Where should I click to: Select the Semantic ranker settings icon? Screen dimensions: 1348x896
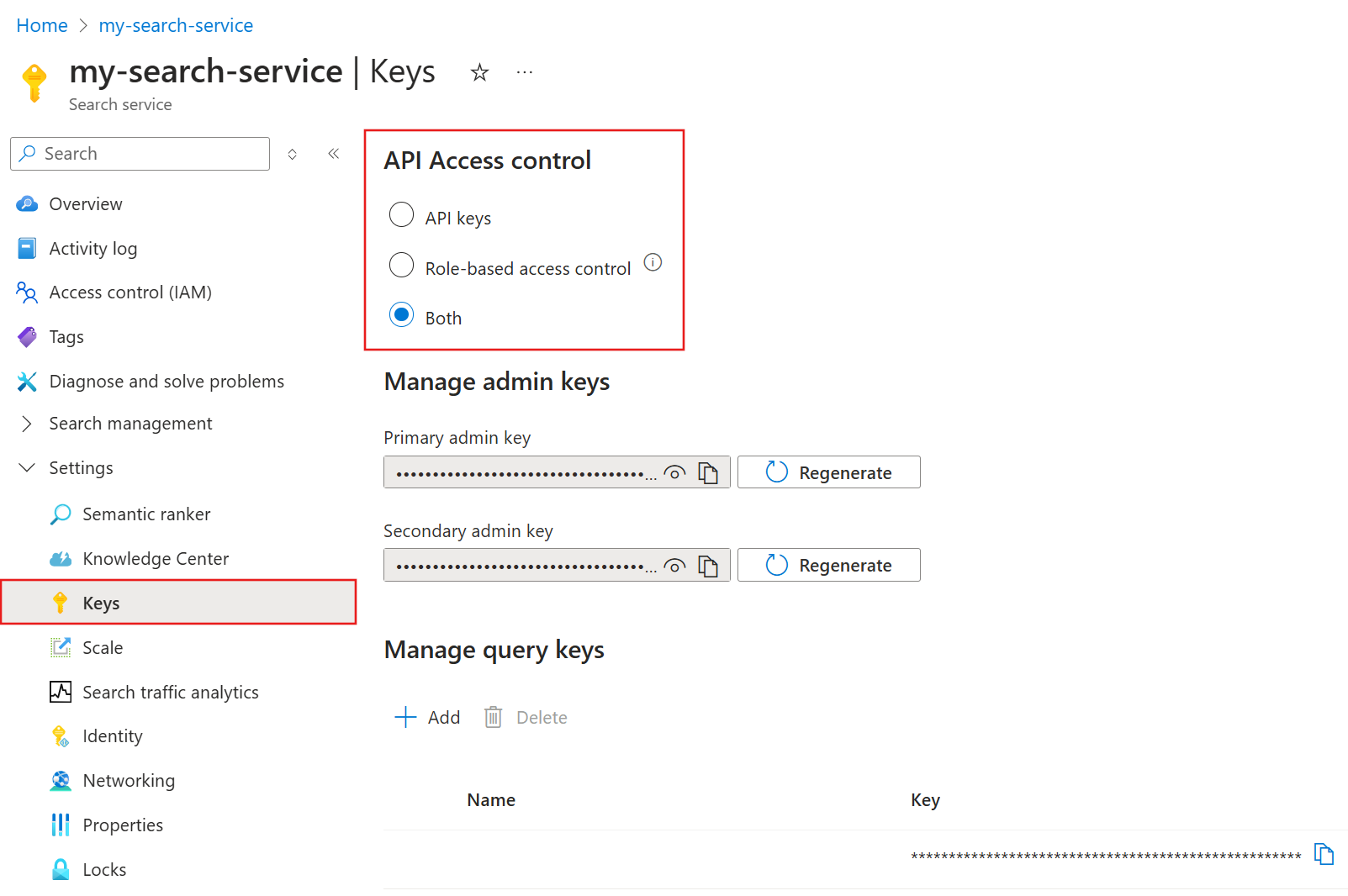tap(61, 514)
